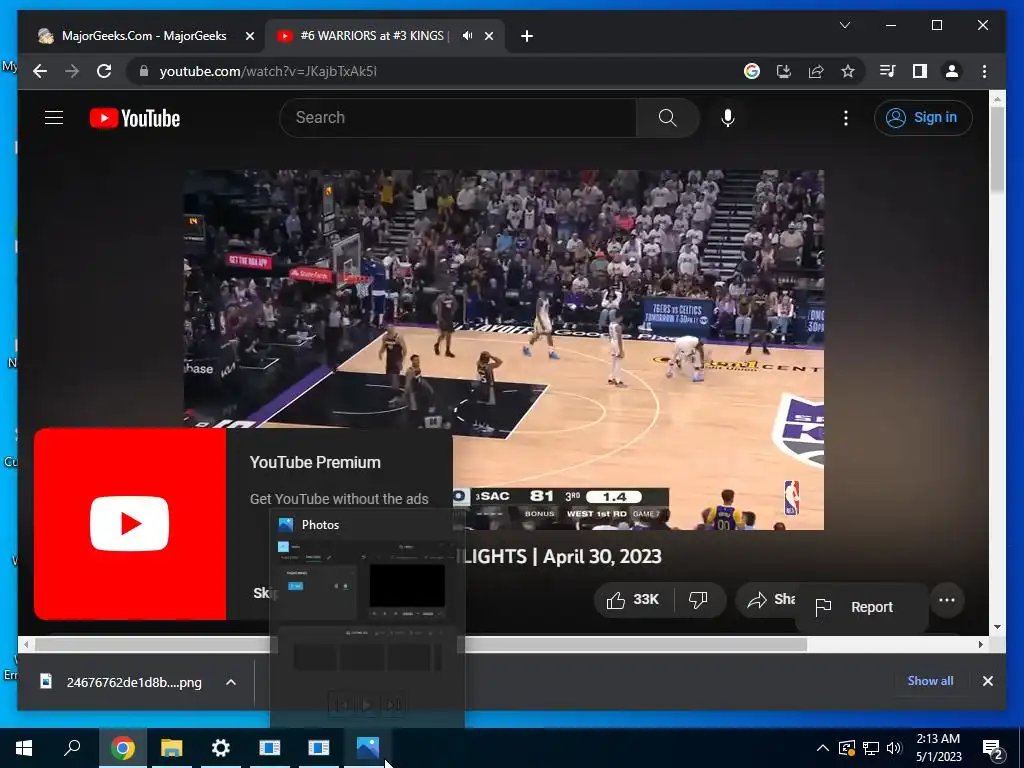The width and height of the screenshot is (1024, 768).
Task: Open Settings gear from the taskbar
Action: [x=221, y=748]
